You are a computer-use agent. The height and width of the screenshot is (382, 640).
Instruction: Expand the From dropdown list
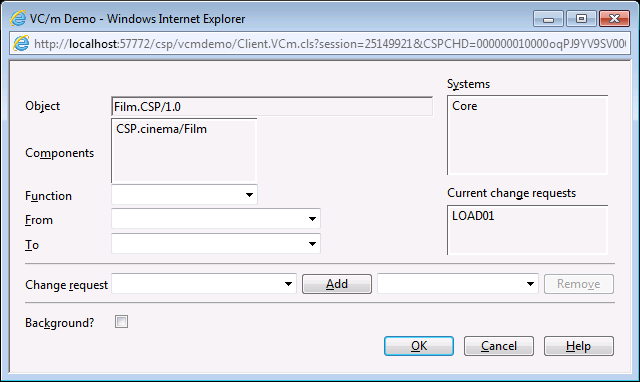point(216,219)
